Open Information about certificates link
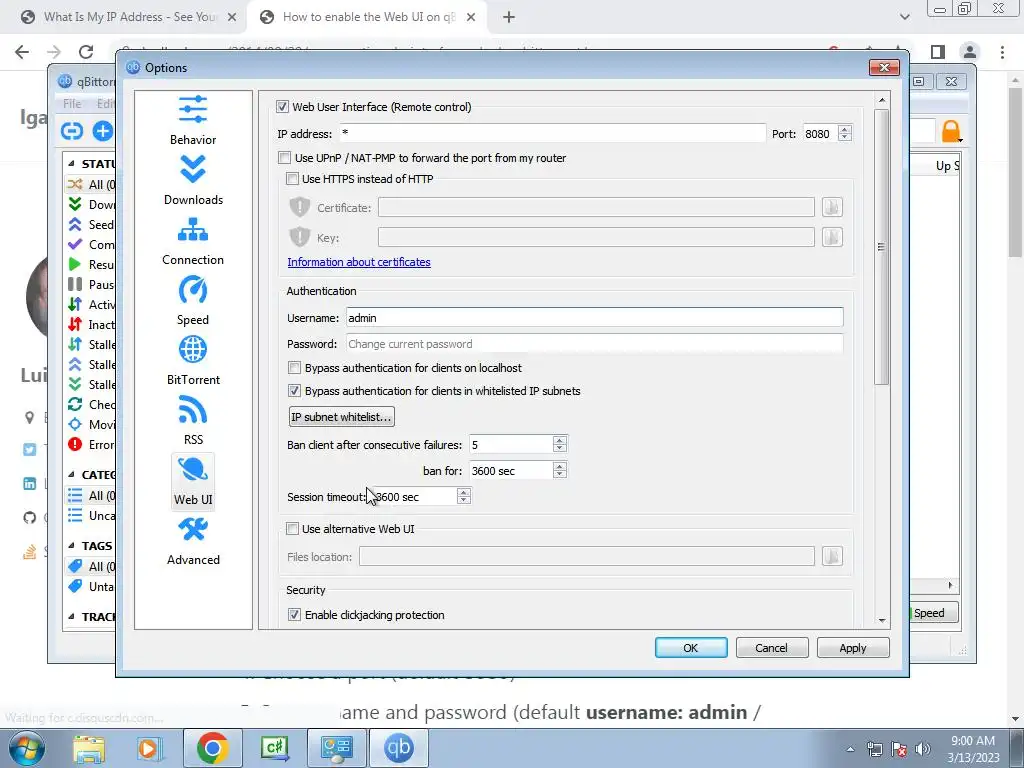This screenshot has width=1024, height=768. point(359,262)
